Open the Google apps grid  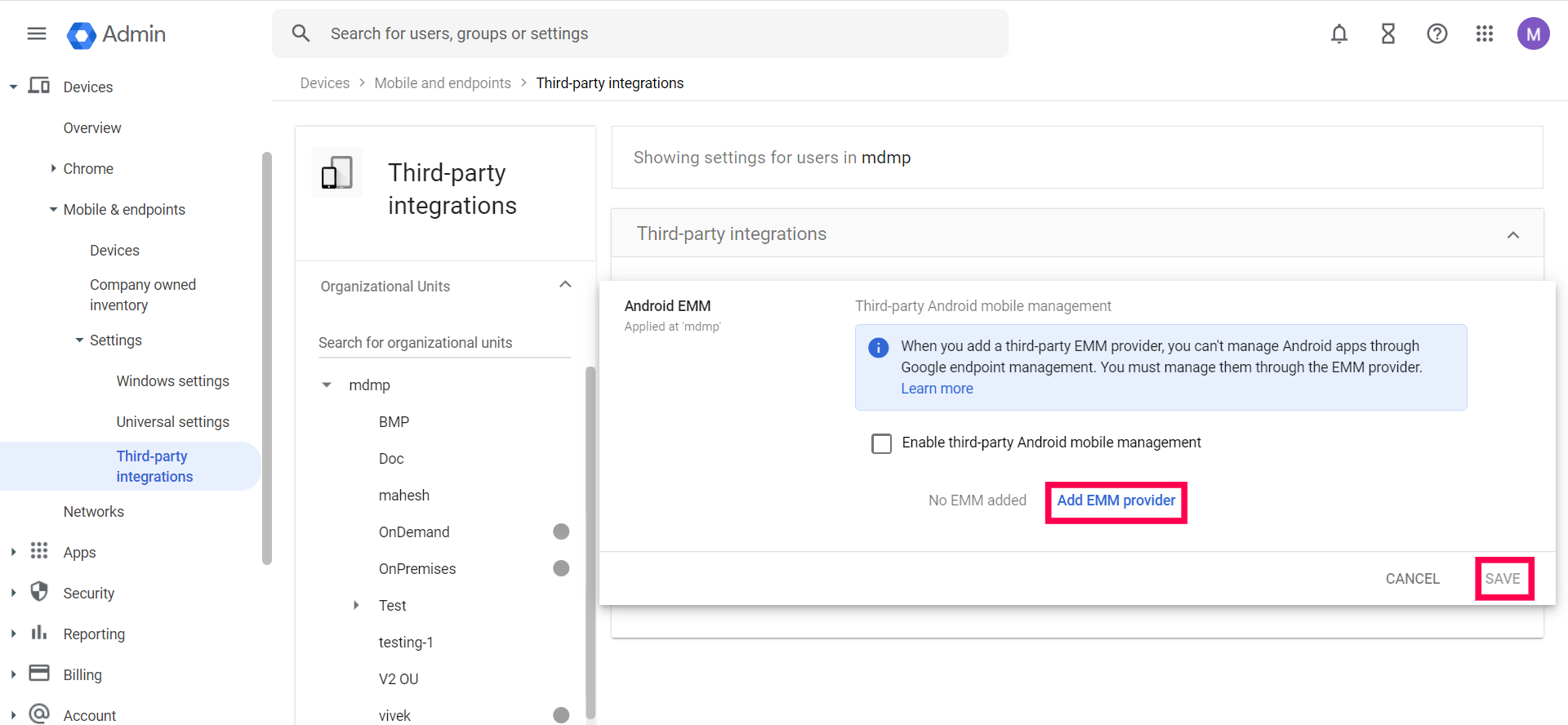[1485, 33]
